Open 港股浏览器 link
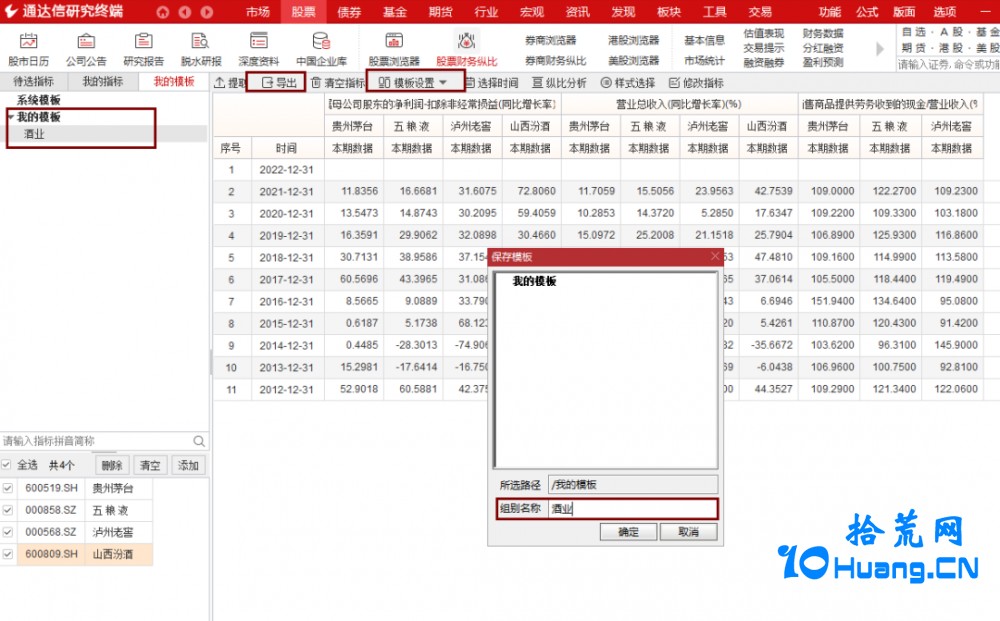1000x621 pixels. pos(633,40)
